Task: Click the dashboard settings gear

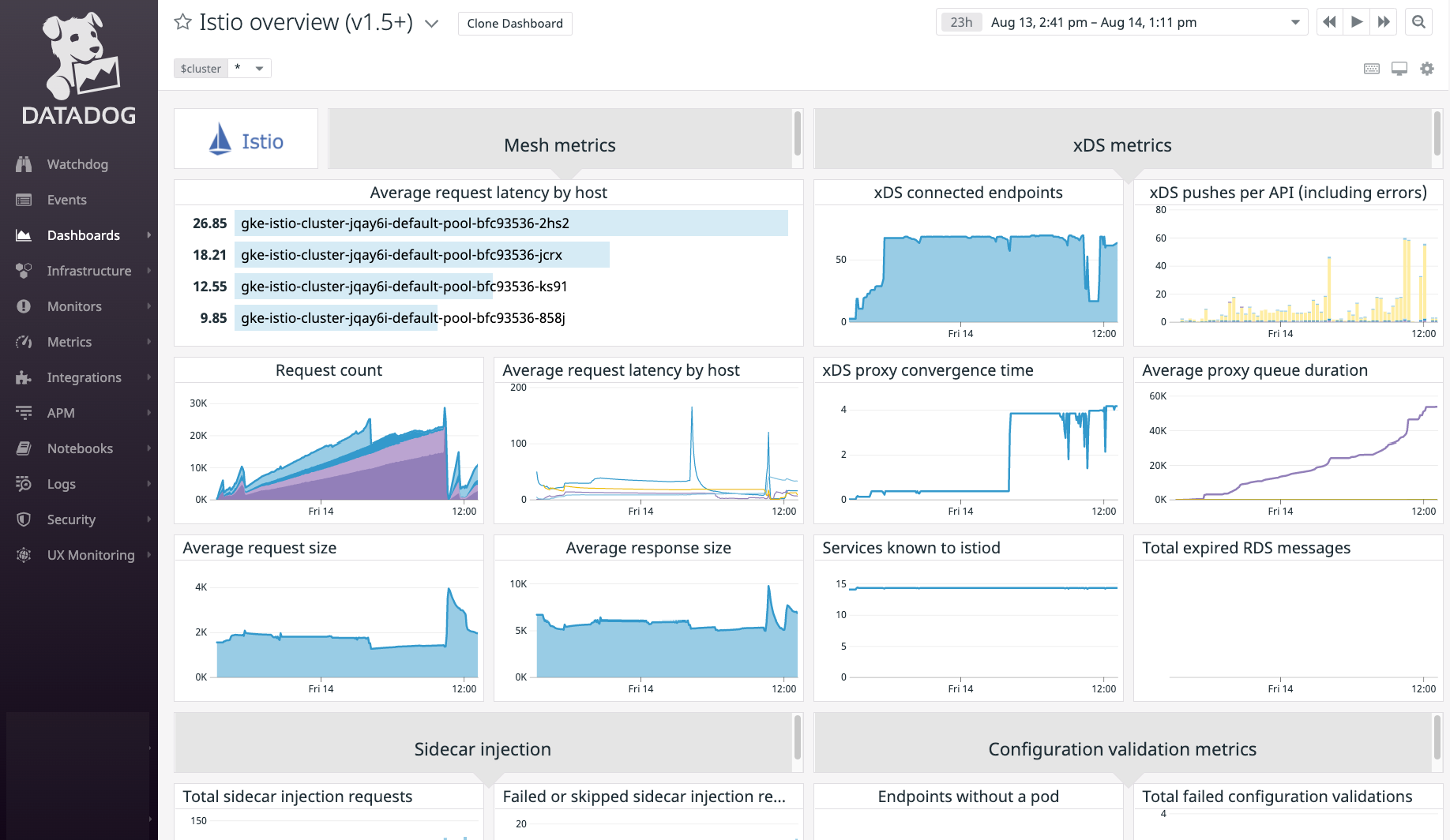Action: point(1427,69)
